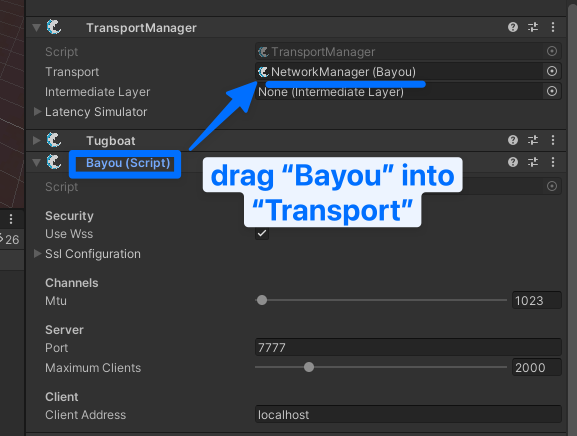Click the Maximum Clients slider handle
577x436 pixels.
(x=309, y=367)
